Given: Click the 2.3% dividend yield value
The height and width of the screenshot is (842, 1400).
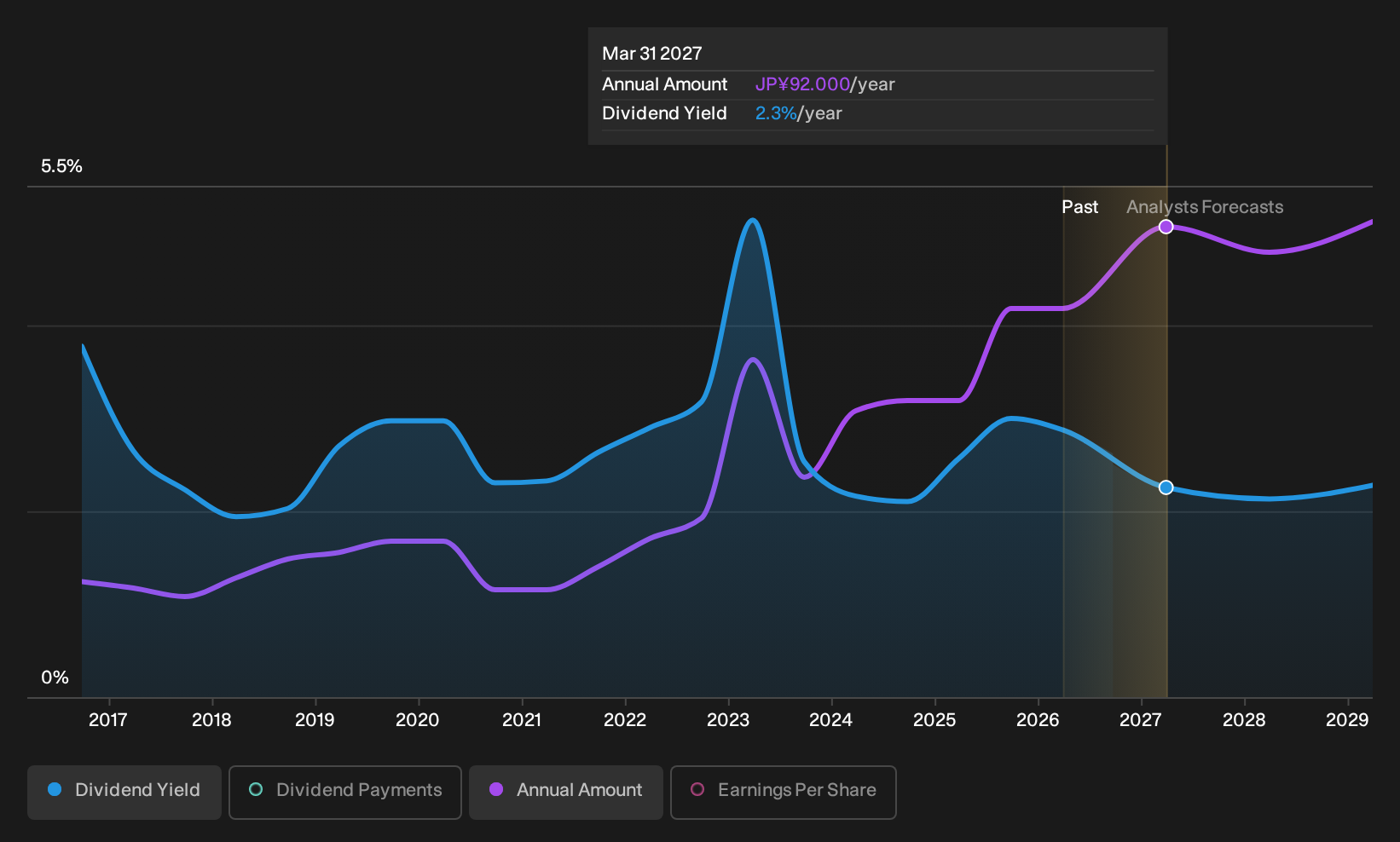Looking at the screenshot, I should [x=776, y=113].
